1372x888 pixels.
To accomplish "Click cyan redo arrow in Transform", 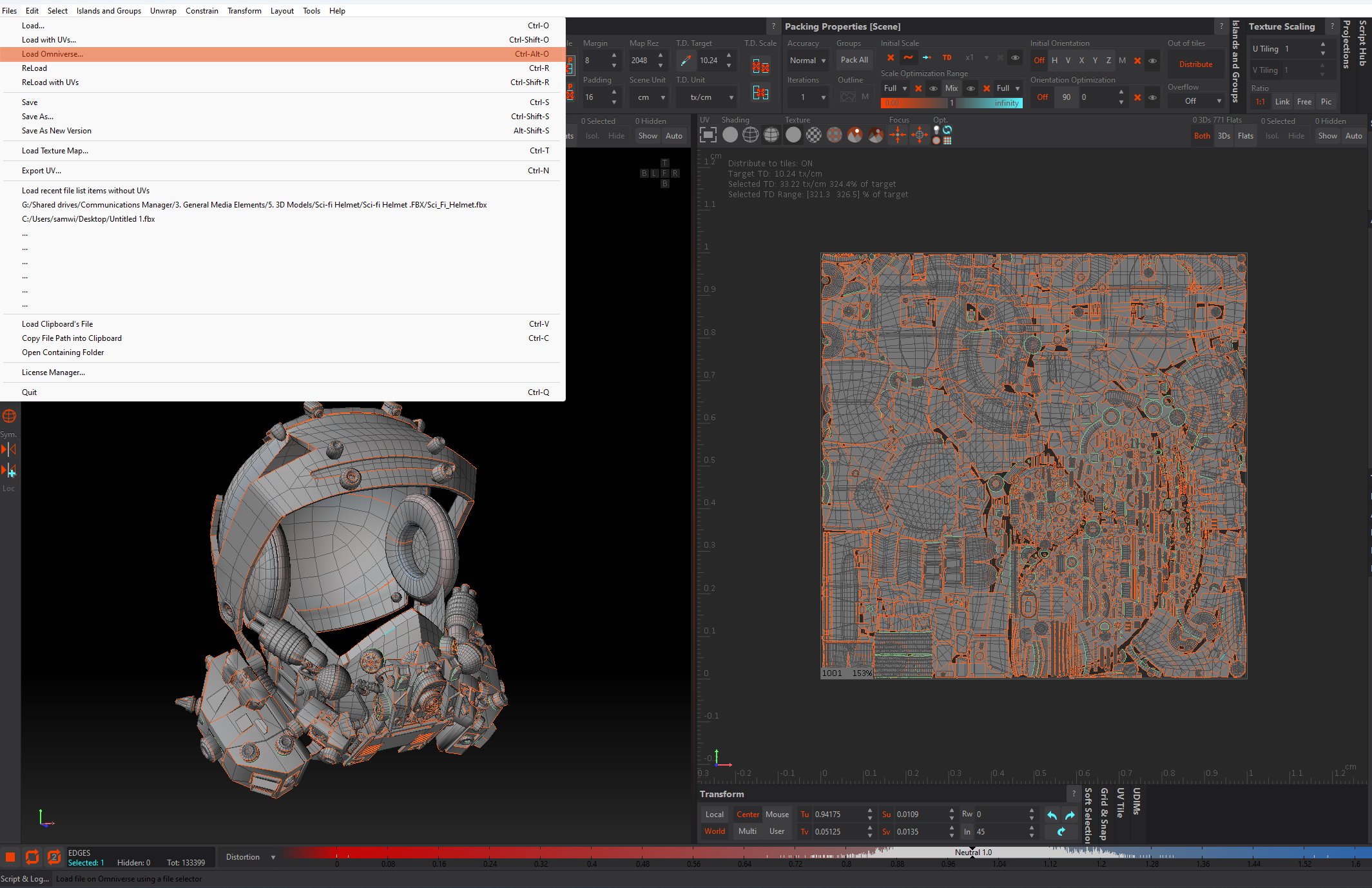I will click(1070, 815).
